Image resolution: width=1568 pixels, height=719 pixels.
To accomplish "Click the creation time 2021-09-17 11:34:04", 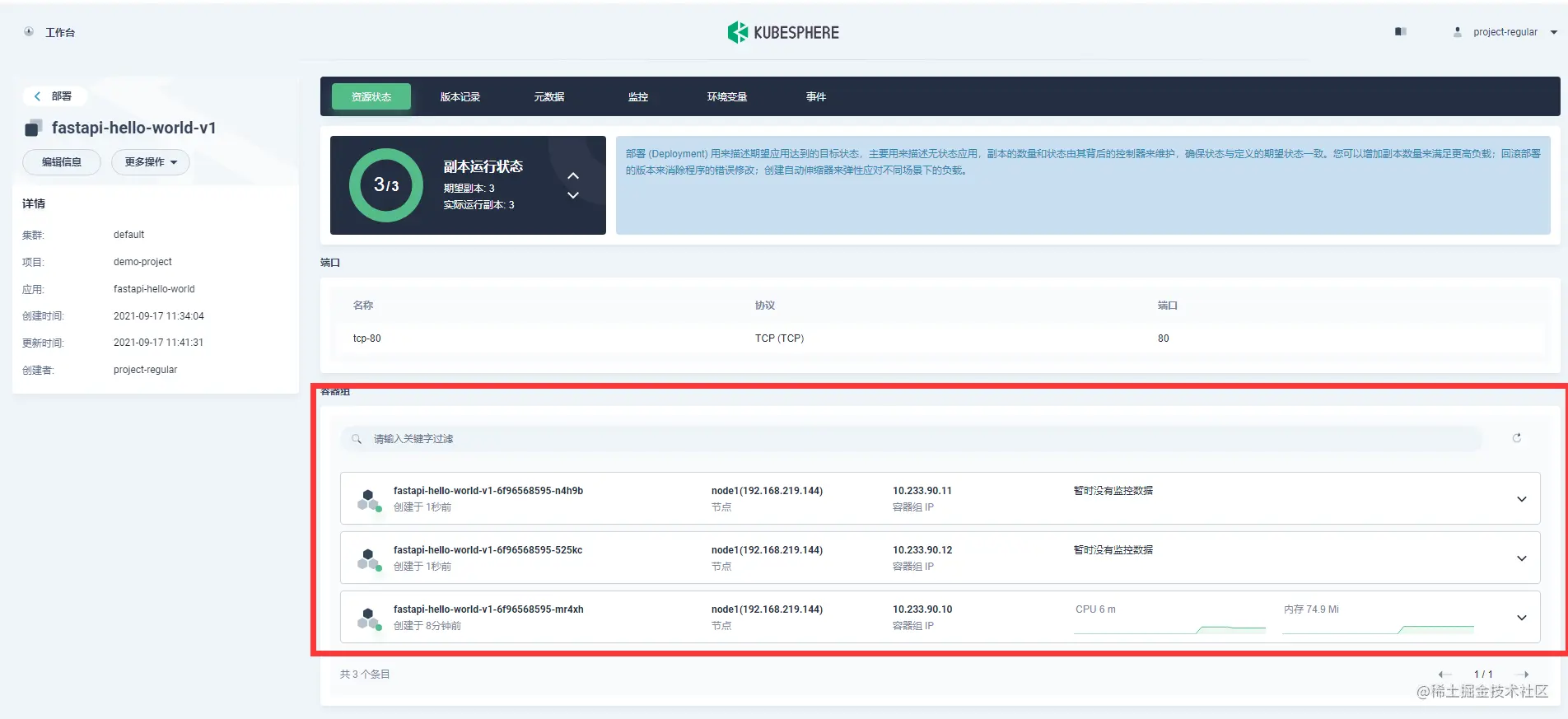I will [x=159, y=316].
